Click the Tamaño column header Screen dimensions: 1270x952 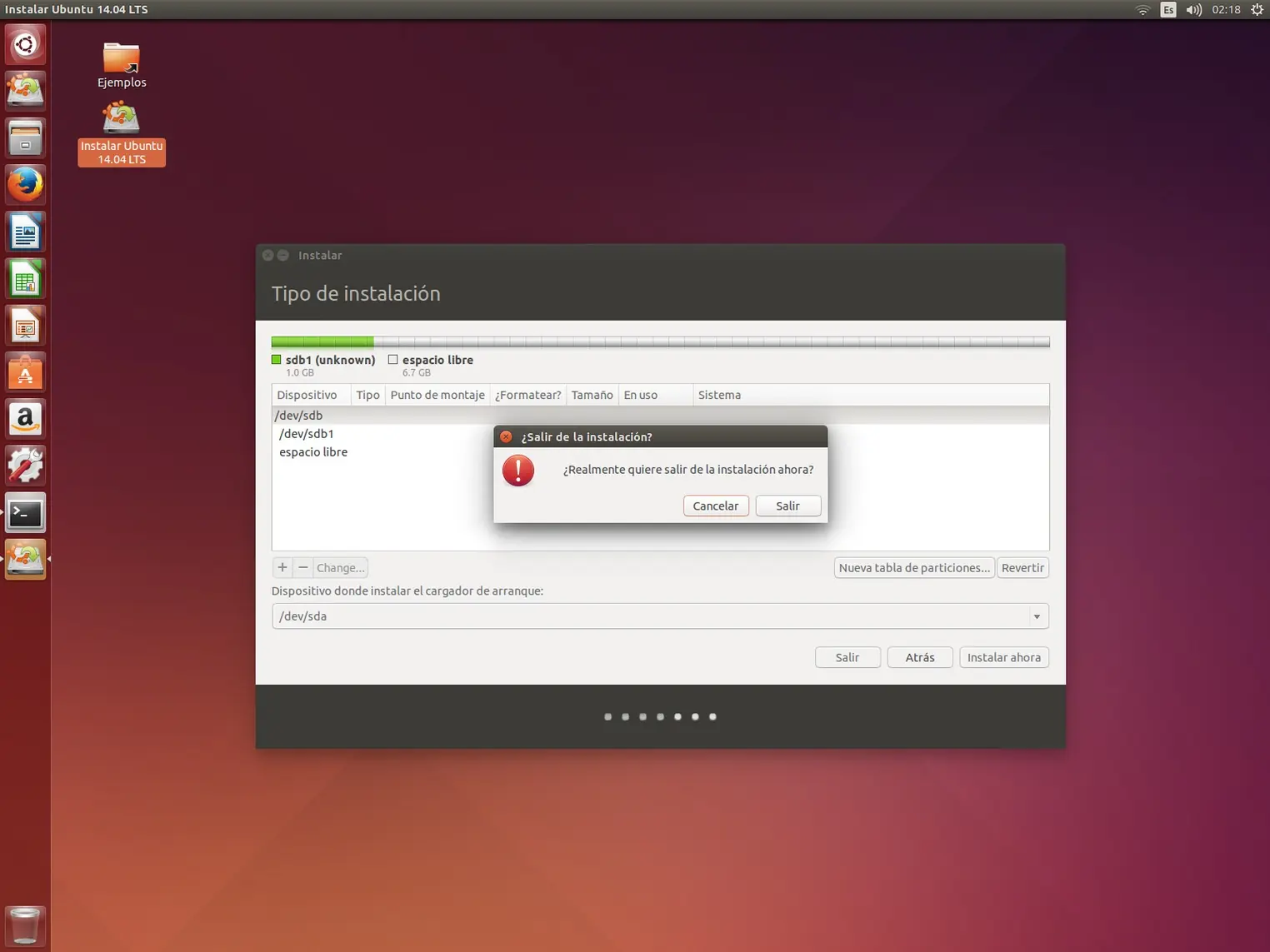tap(592, 395)
